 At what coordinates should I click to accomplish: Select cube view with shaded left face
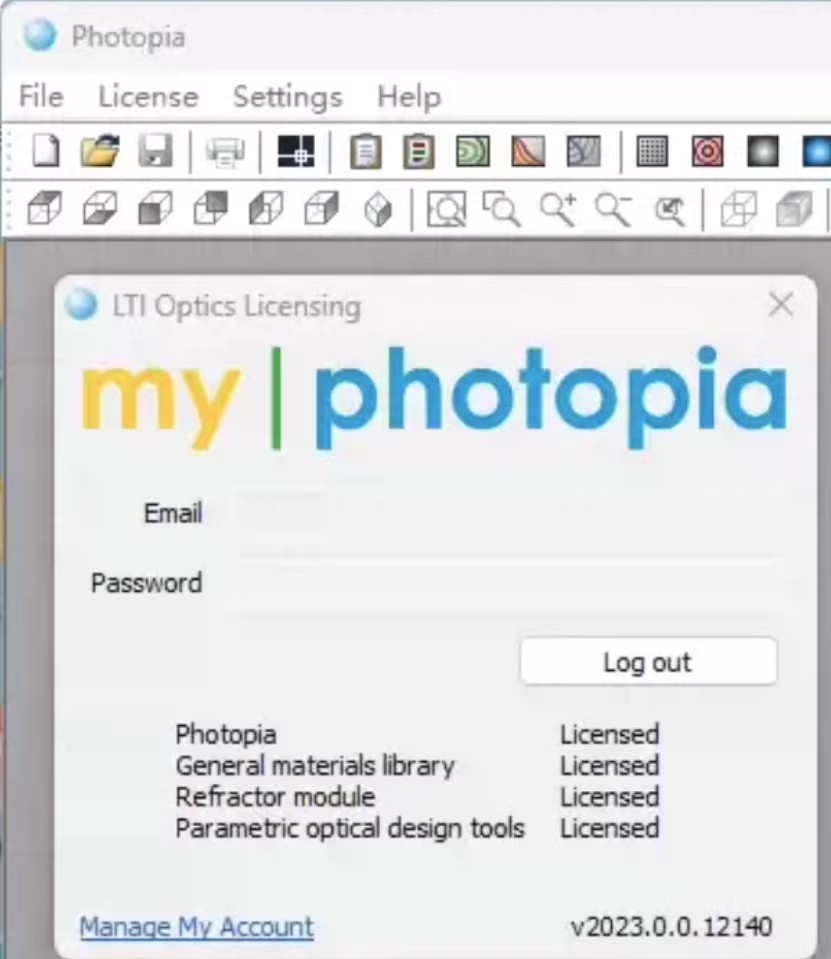click(x=266, y=209)
